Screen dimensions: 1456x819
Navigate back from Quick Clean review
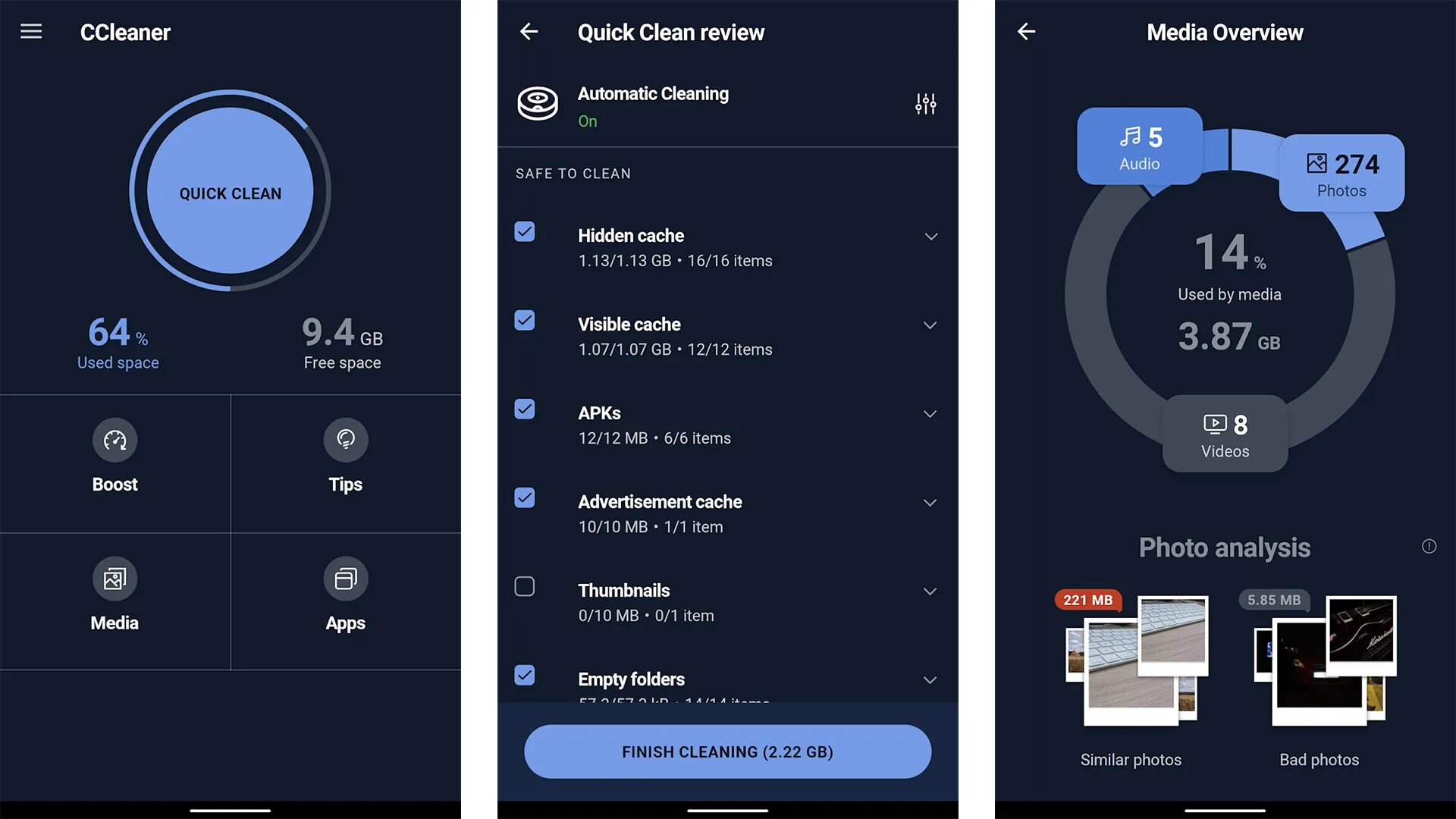pos(530,31)
